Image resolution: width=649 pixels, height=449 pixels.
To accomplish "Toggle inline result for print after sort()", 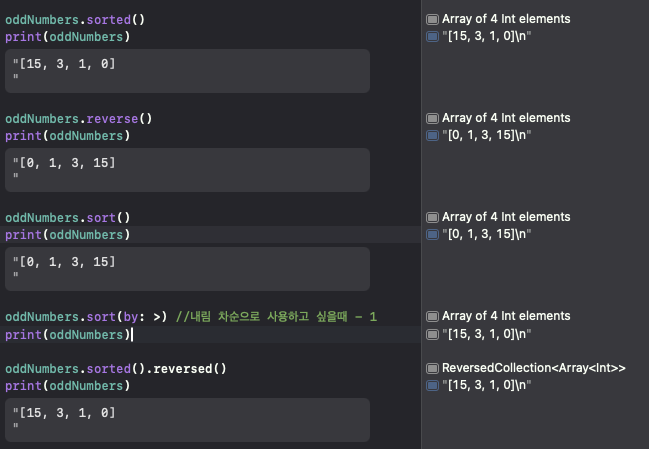I will click(x=432, y=234).
